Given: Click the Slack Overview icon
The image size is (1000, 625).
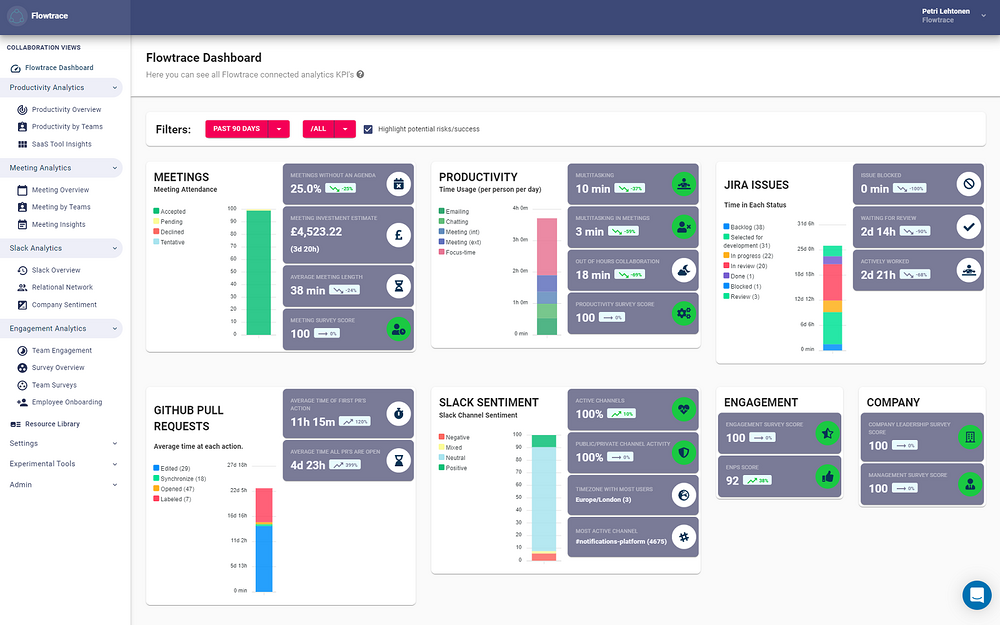Looking at the screenshot, I should [x=22, y=270].
